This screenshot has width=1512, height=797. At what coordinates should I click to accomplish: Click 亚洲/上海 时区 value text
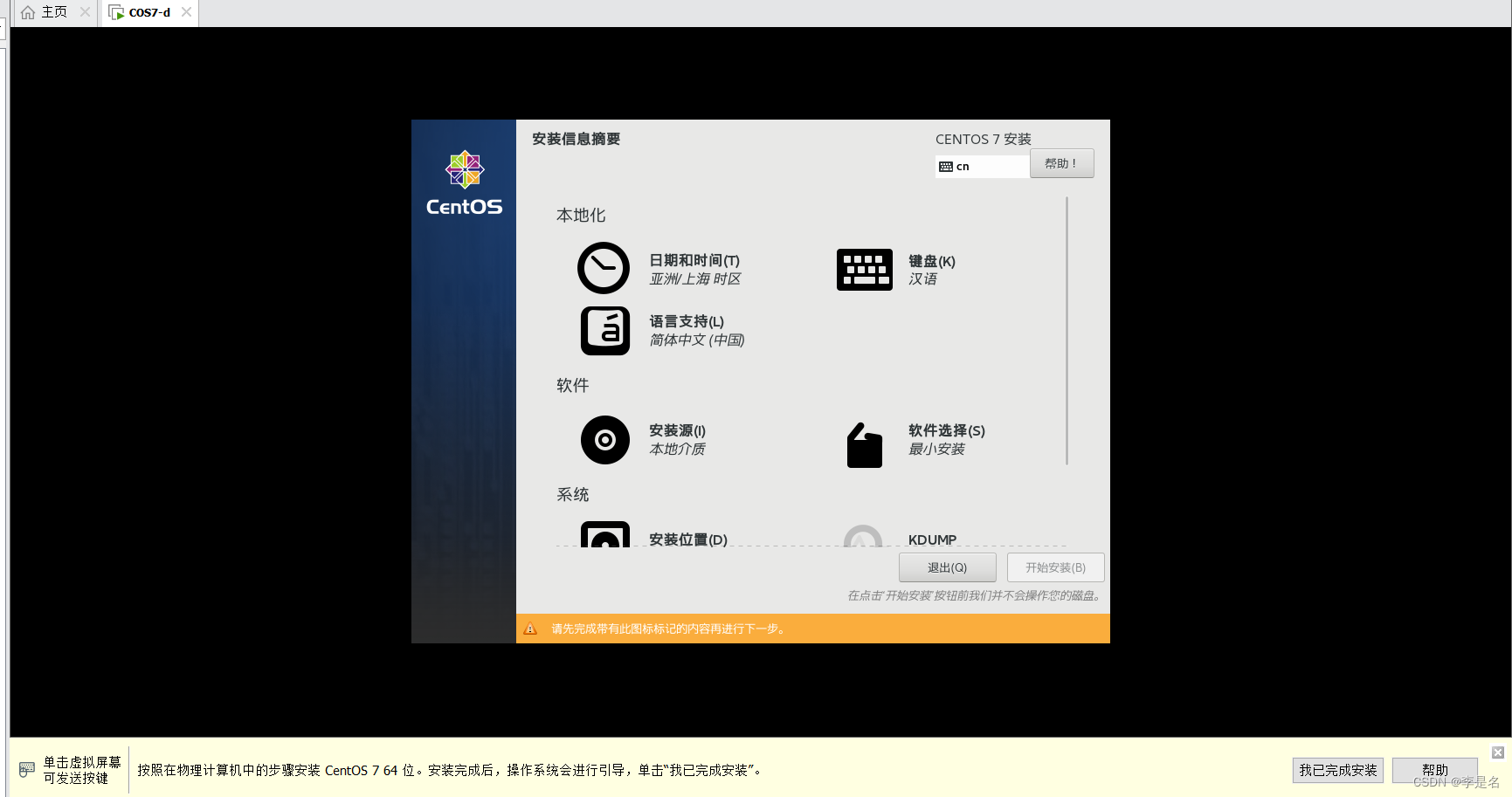[x=695, y=278]
